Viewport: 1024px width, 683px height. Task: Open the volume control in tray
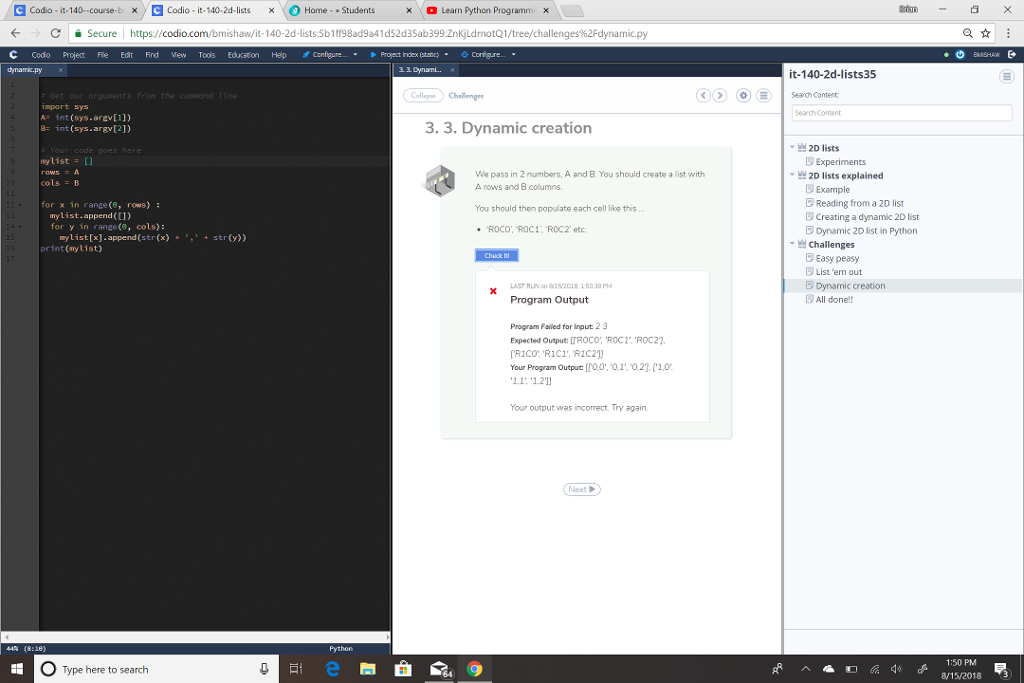896,669
